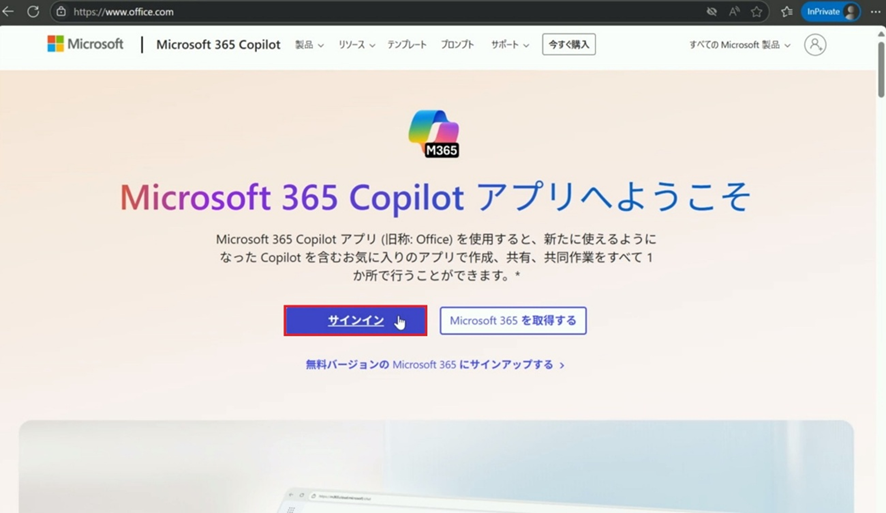This screenshot has height=513, width=886.
Task: Reload the page with the refresh icon
Action: pos(33,11)
